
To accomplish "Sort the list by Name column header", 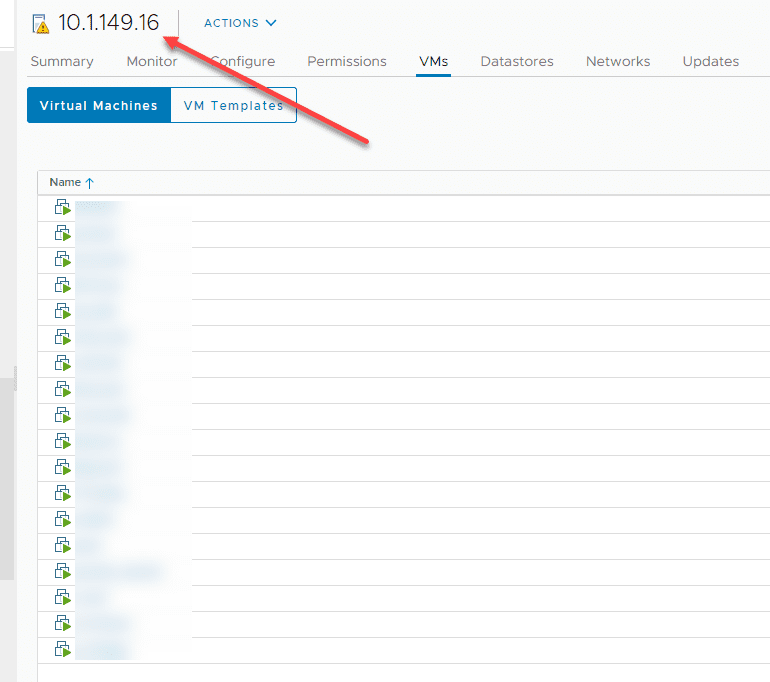I will tap(65, 182).
